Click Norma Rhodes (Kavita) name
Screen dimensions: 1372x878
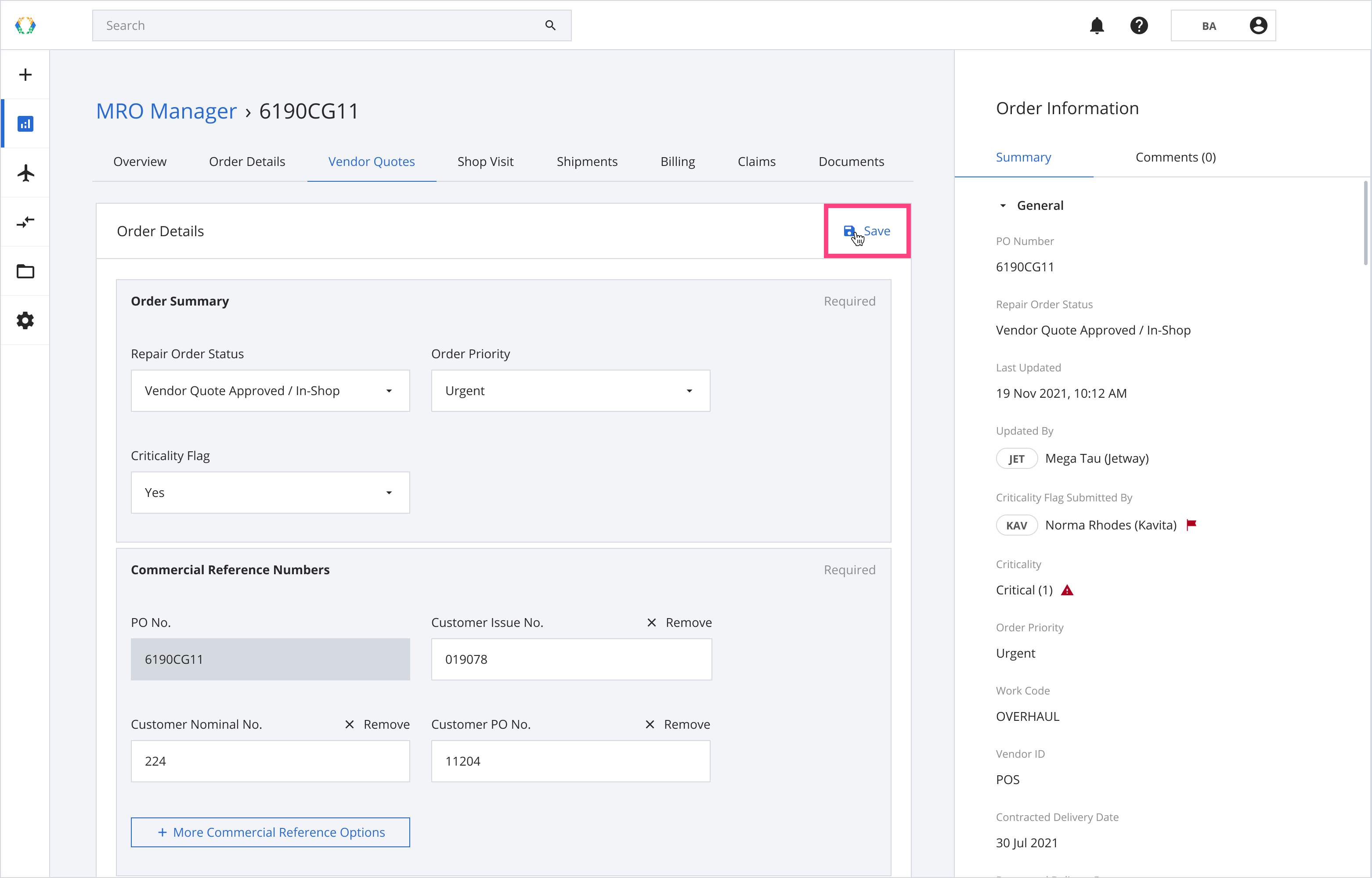pyautogui.click(x=1110, y=525)
